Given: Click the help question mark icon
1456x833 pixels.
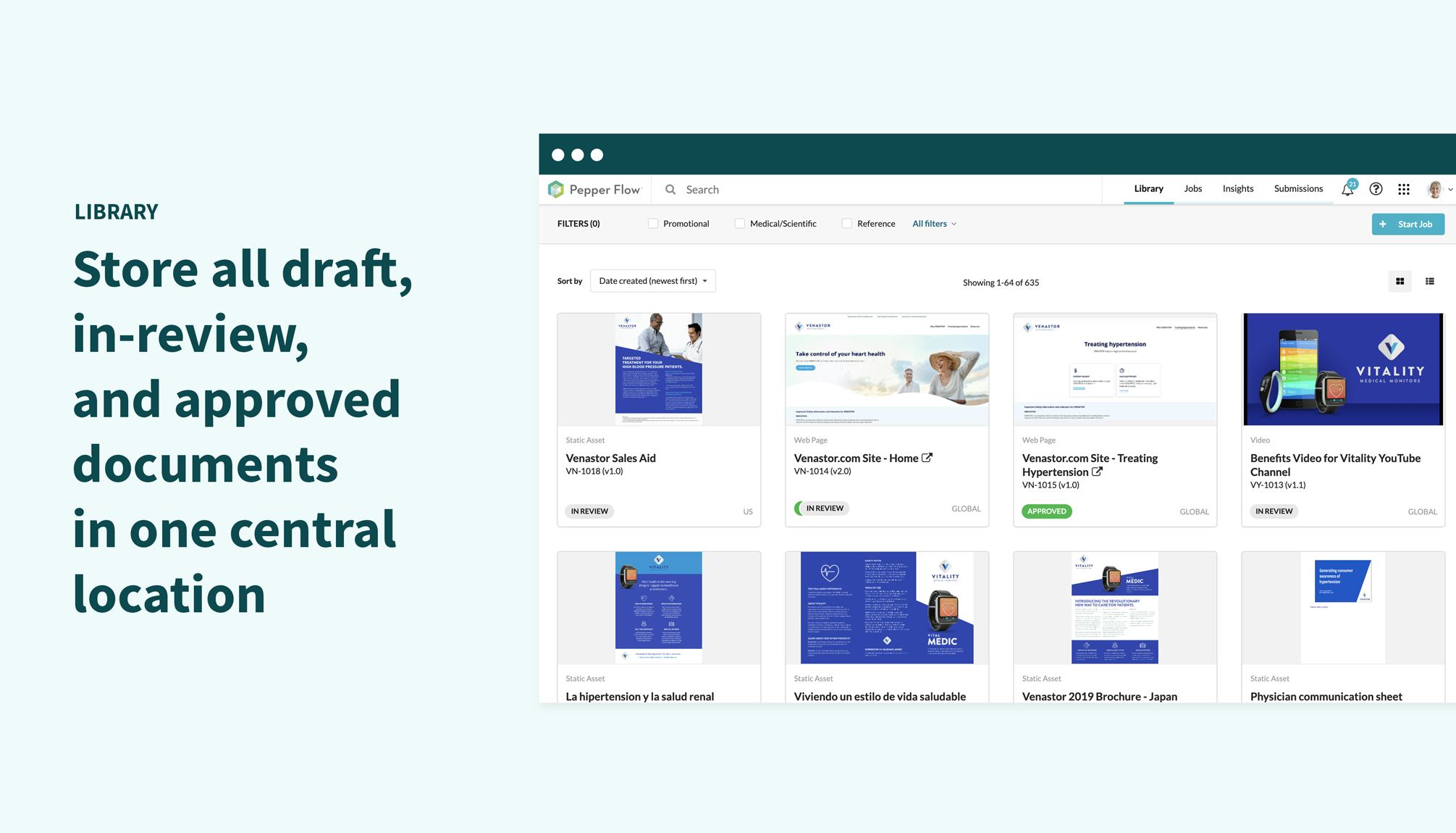Looking at the screenshot, I should click(x=1376, y=189).
